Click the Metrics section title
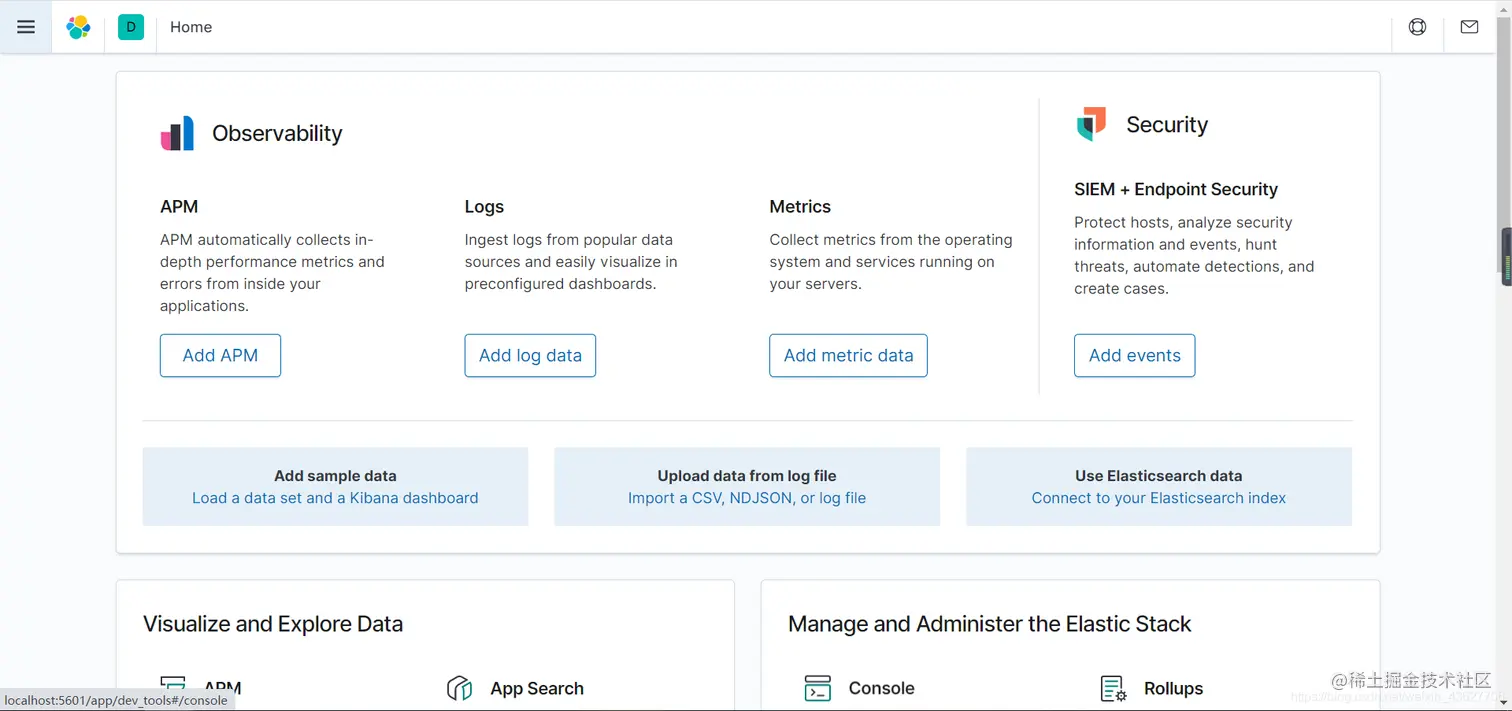This screenshot has width=1512, height=711. click(x=800, y=206)
